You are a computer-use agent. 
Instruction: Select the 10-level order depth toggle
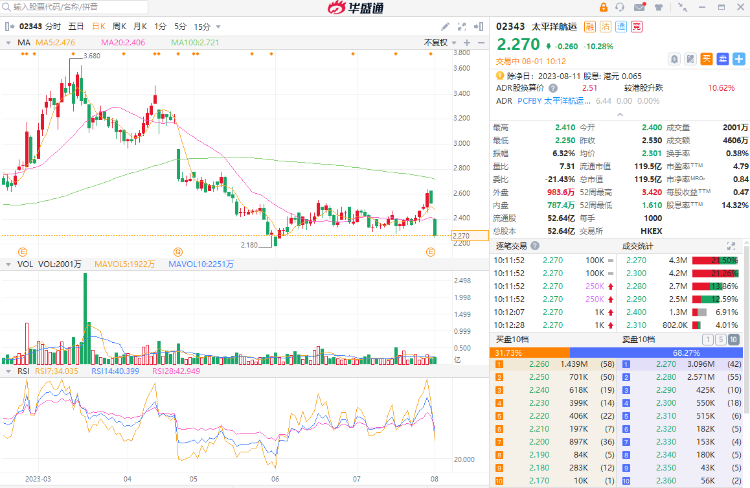pyautogui.click(x=734, y=340)
